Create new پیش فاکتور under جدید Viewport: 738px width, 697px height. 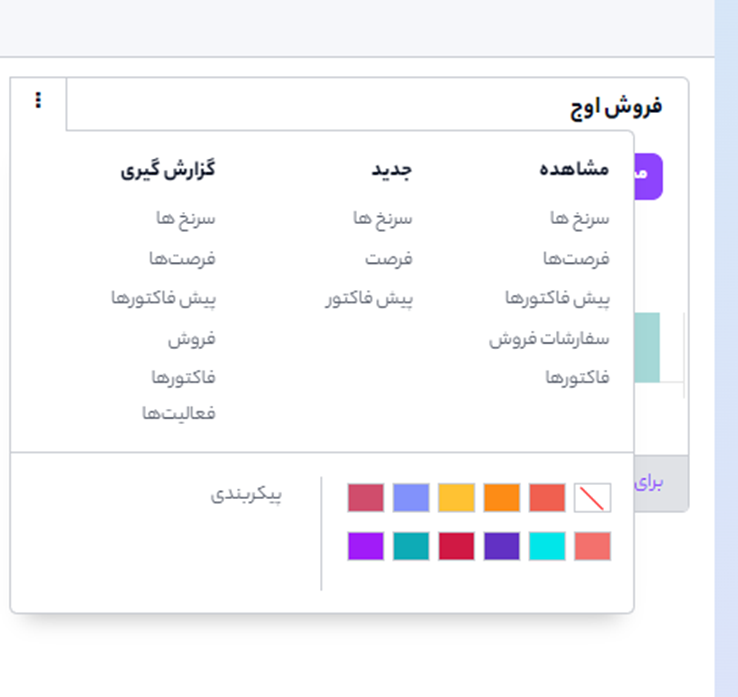tap(369, 299)
